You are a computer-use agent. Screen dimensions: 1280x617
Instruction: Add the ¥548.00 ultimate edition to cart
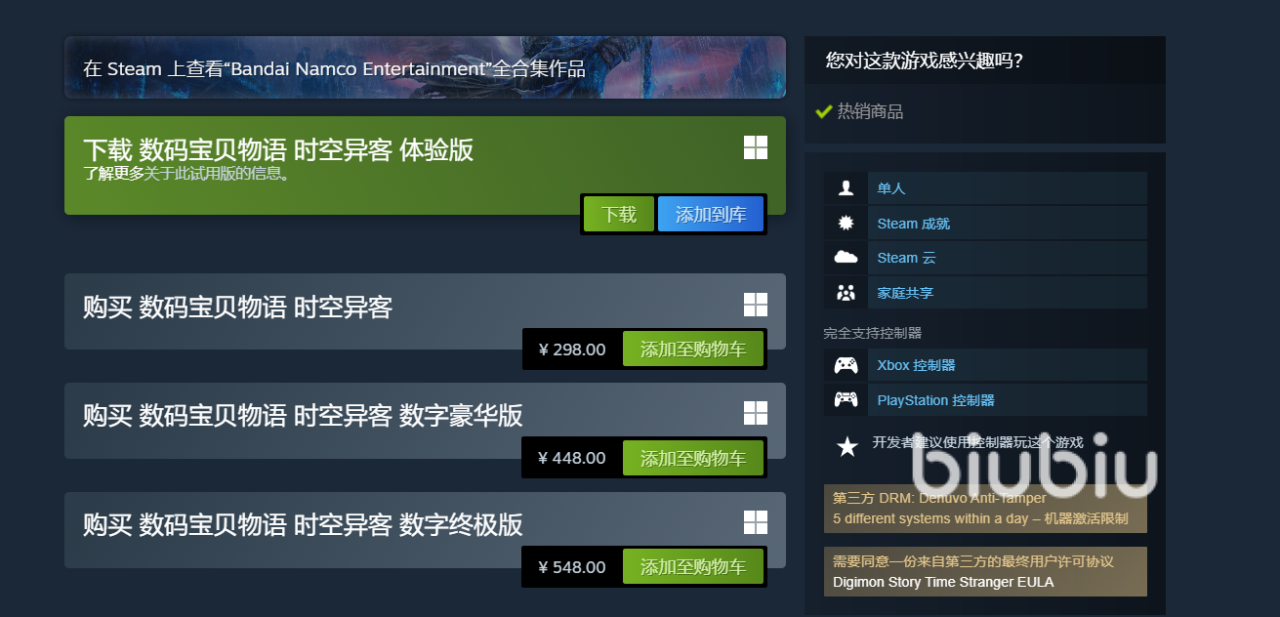pos(693,567)
